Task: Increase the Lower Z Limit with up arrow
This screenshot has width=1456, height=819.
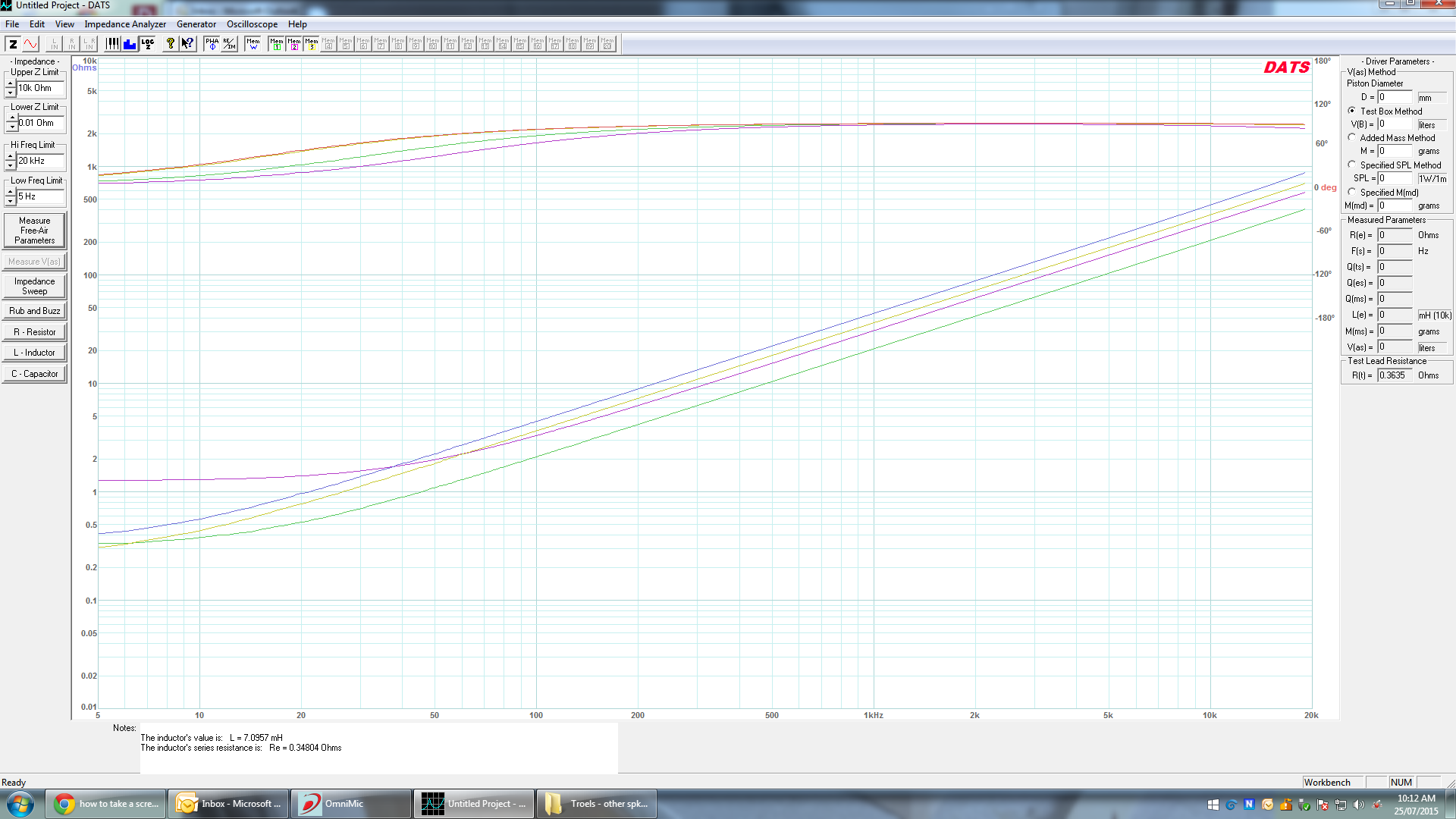Action: point(11,118)
